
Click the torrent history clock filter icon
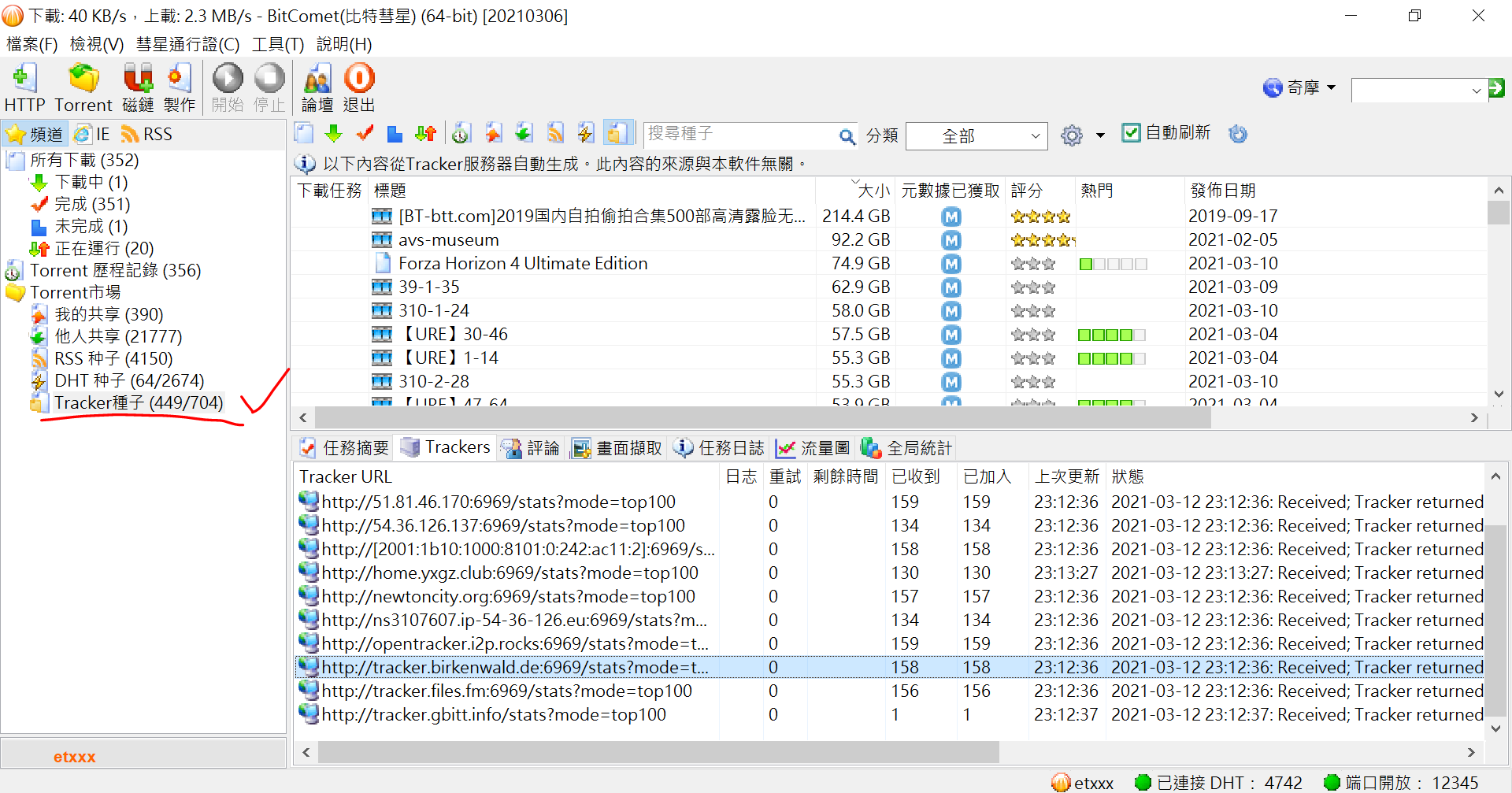(461, 134)
